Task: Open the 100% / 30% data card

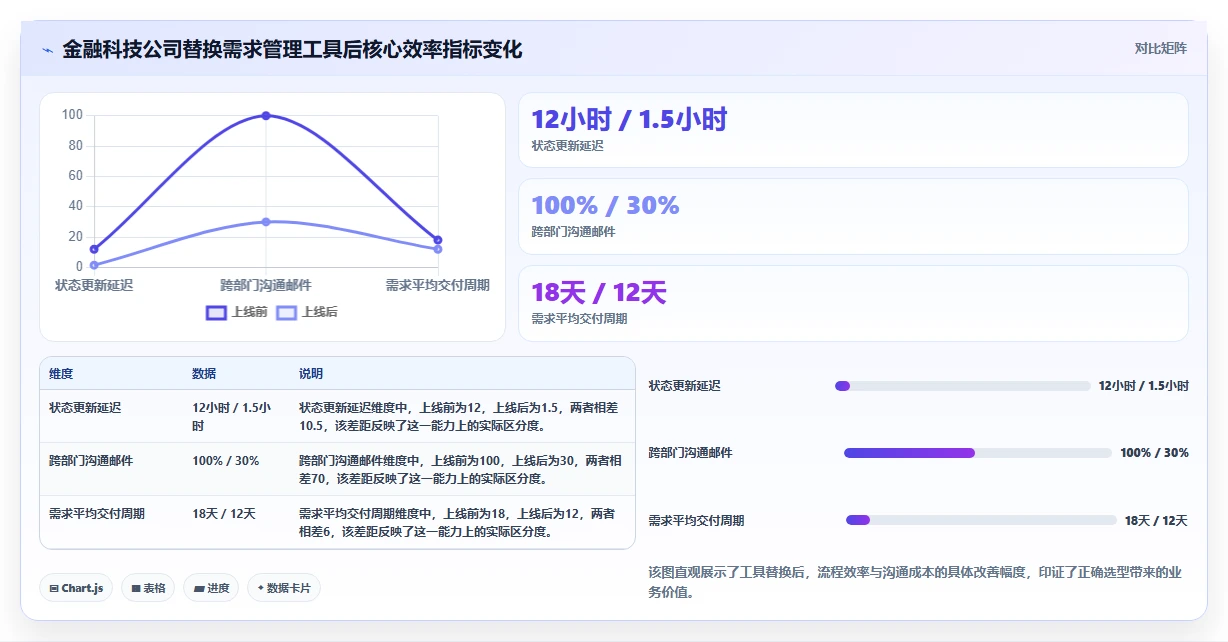Action: click(x=853, y=216)
